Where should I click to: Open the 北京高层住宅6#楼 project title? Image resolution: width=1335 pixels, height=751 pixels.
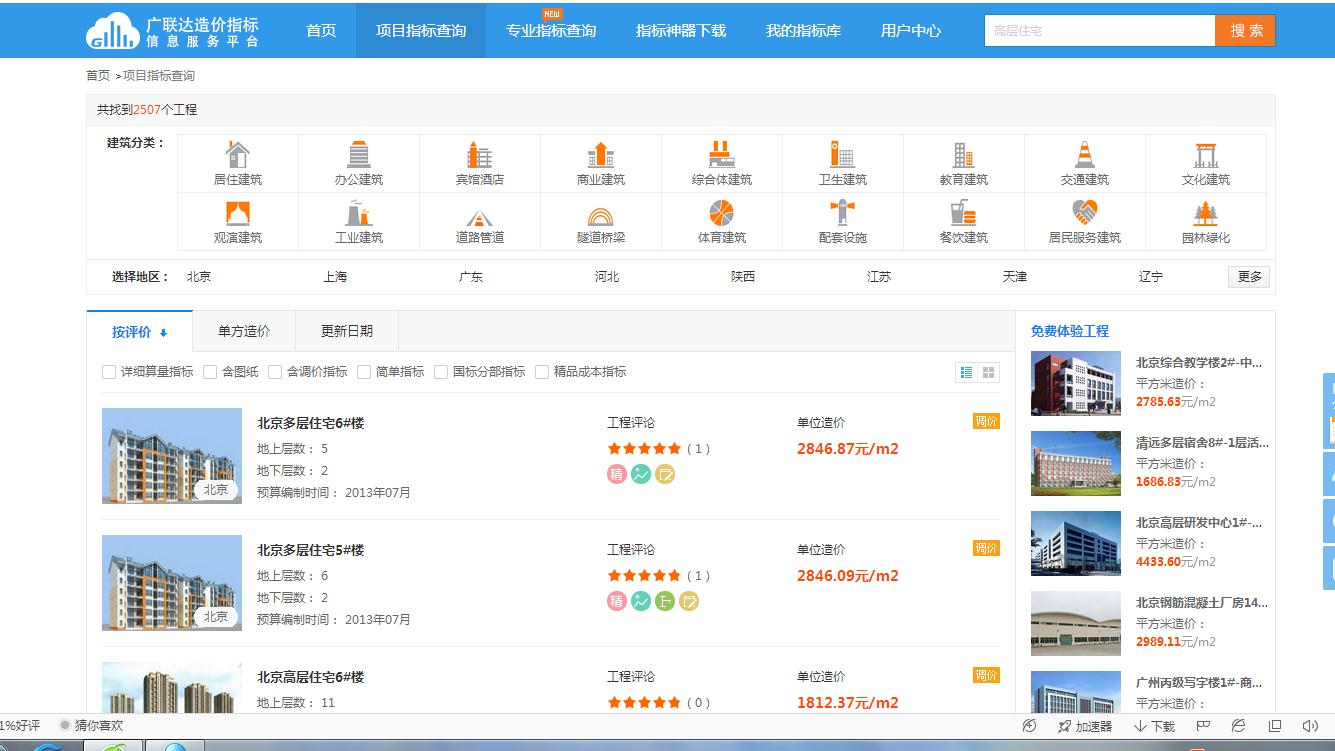(x=310, y=677)
